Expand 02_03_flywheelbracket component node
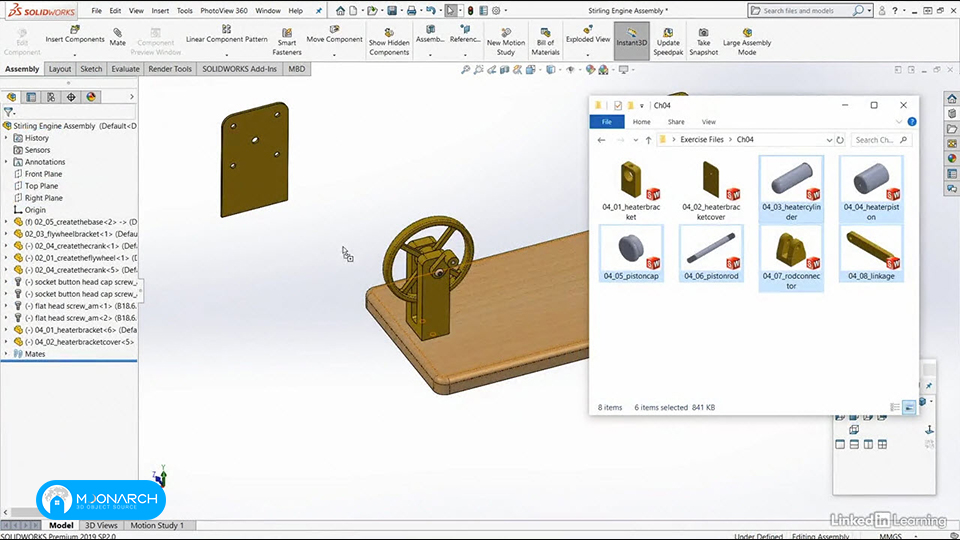The image size is (960, 540). (6, 234)
